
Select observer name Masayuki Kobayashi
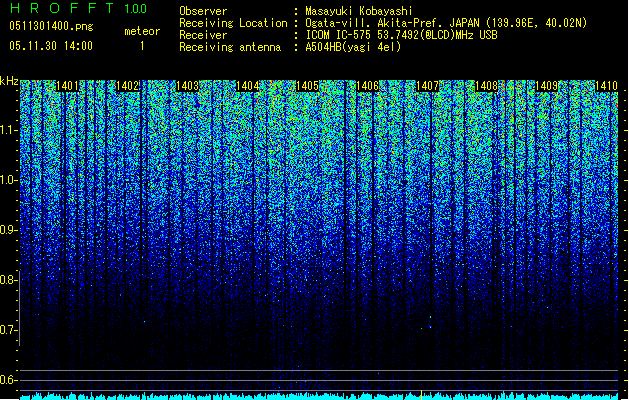pos(359,11)
